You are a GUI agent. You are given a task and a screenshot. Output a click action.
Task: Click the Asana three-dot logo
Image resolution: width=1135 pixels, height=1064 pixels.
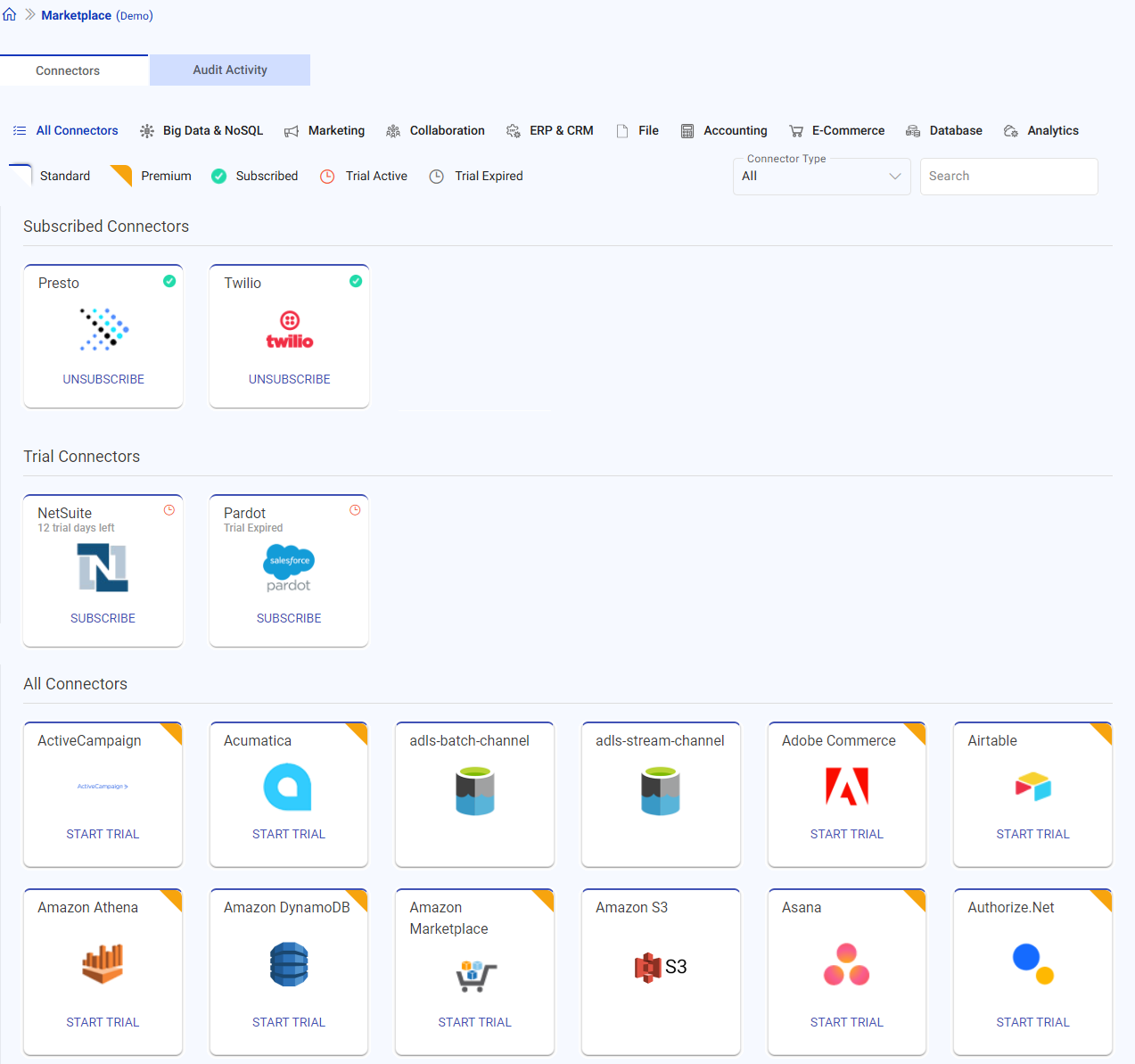point(846,964)
